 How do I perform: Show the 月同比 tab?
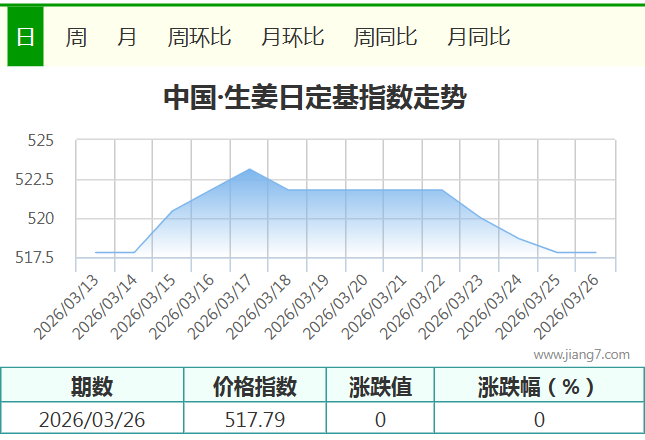tap(478, 38)
